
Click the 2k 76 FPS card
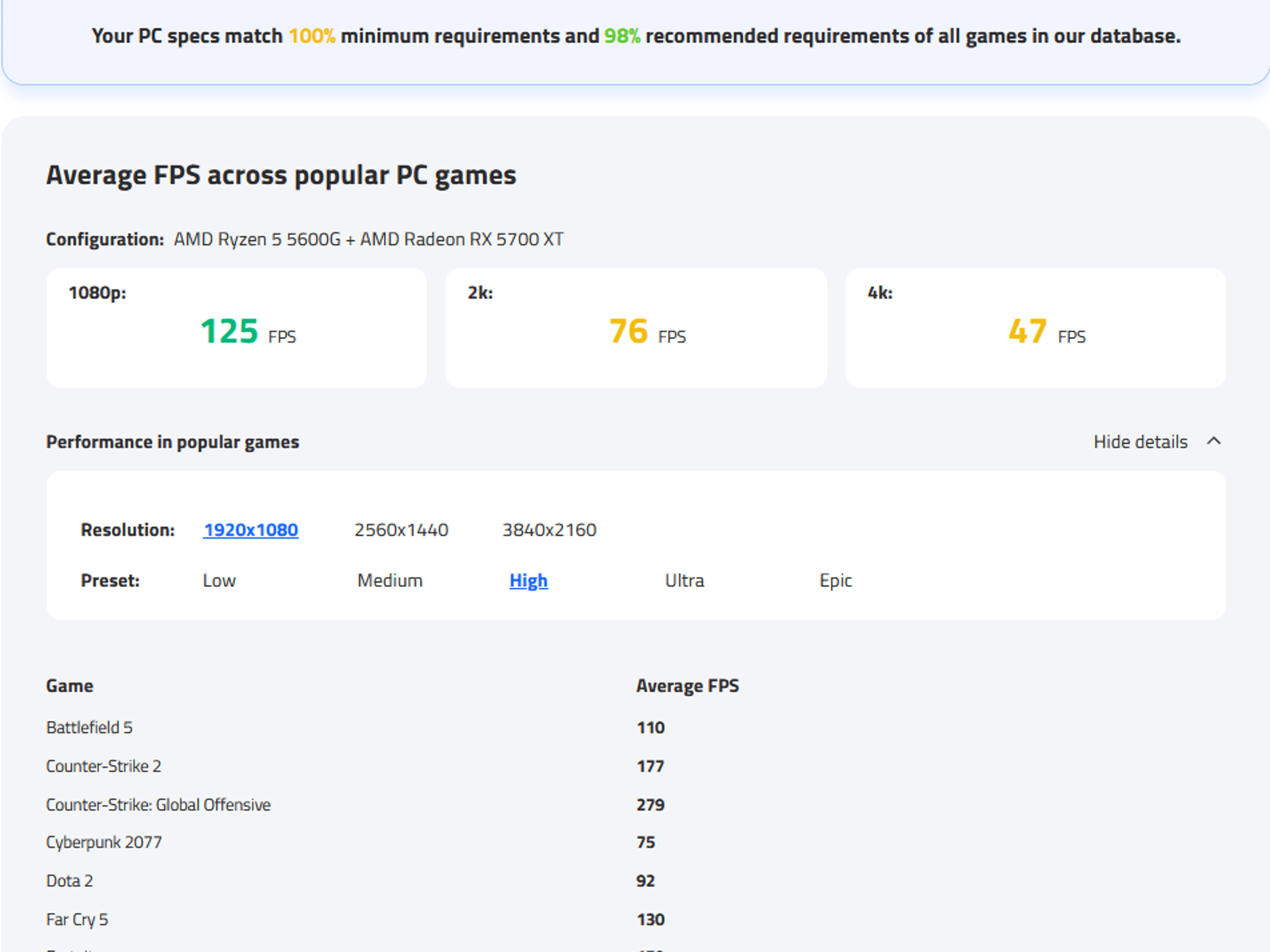636,328
